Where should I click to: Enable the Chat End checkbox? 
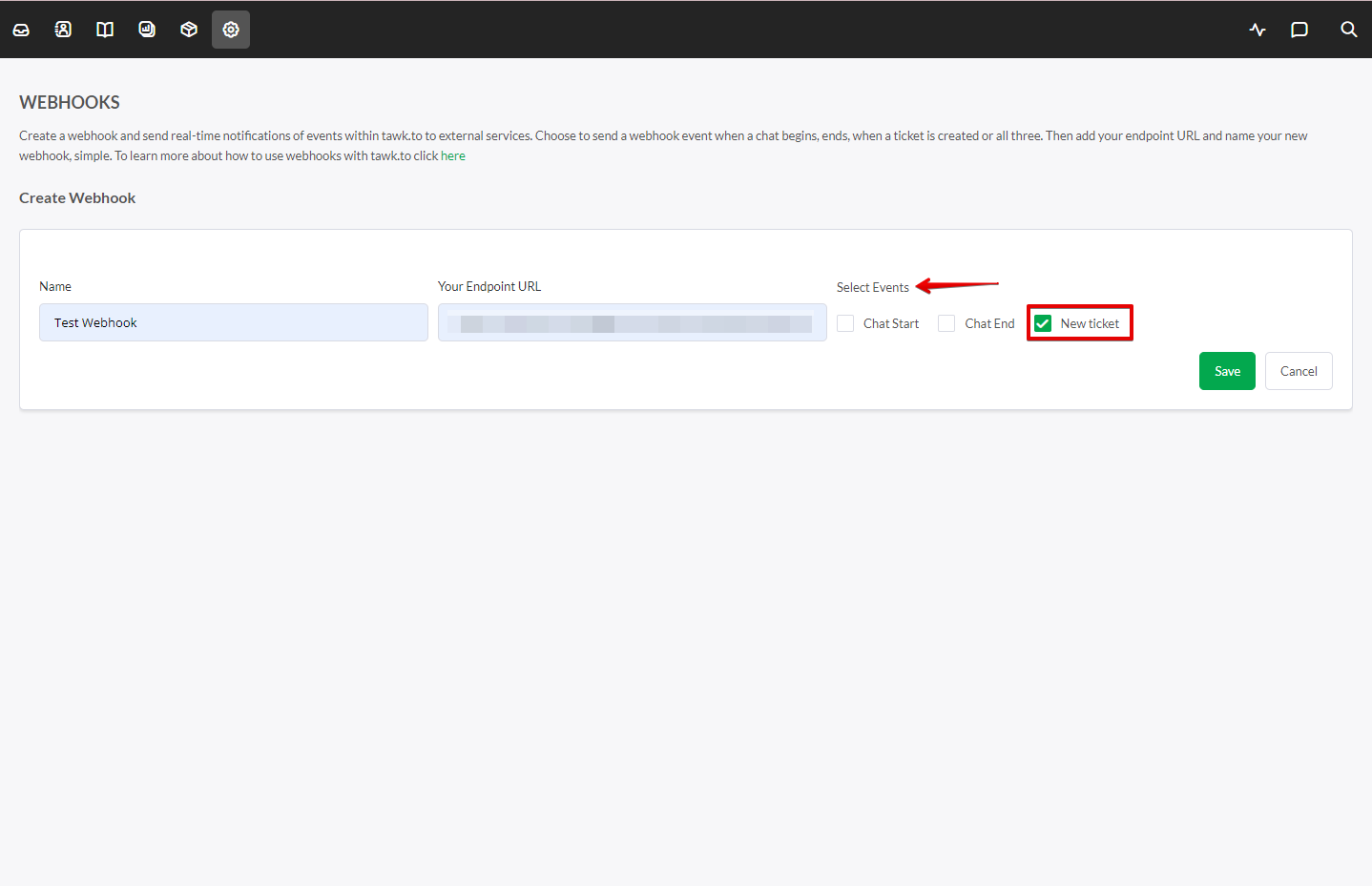946,323
